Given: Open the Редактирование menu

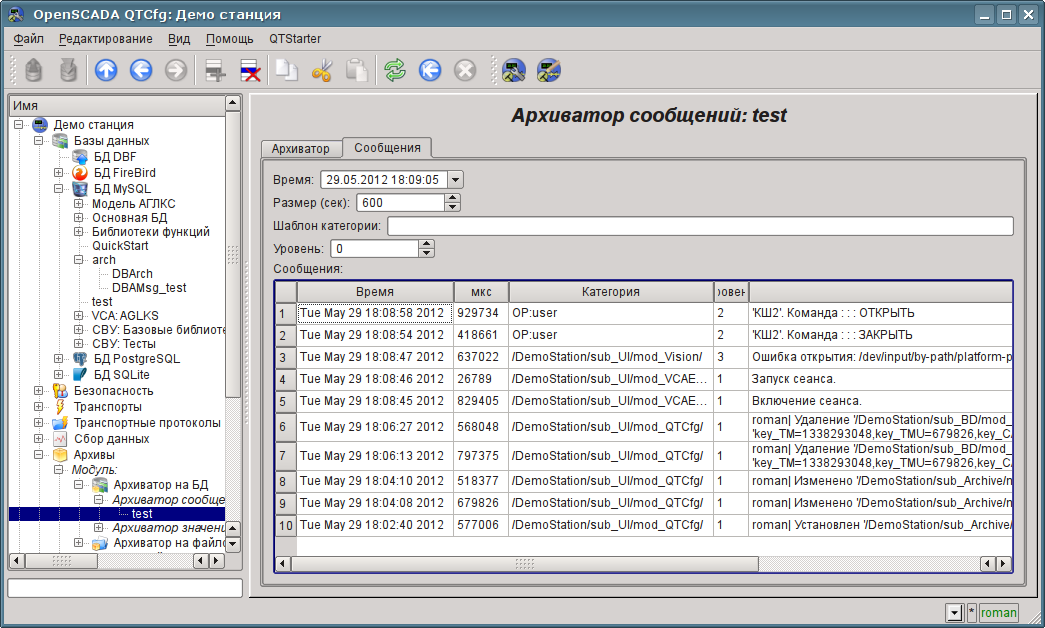Looking at the screenshot, I should click(105, 39).
